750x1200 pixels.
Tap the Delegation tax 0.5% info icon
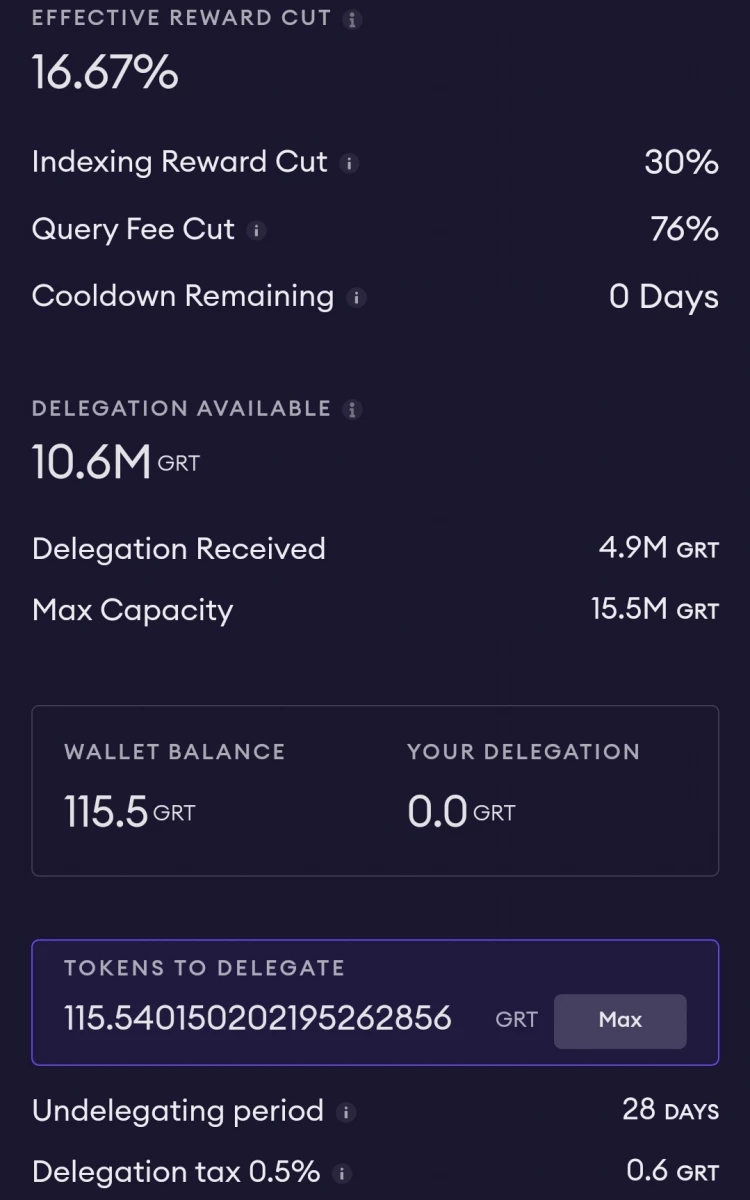(341, 1173)
